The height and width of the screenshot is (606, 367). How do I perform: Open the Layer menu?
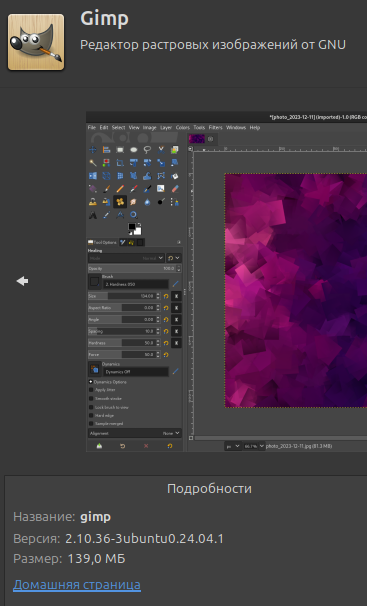click(166, 128)
